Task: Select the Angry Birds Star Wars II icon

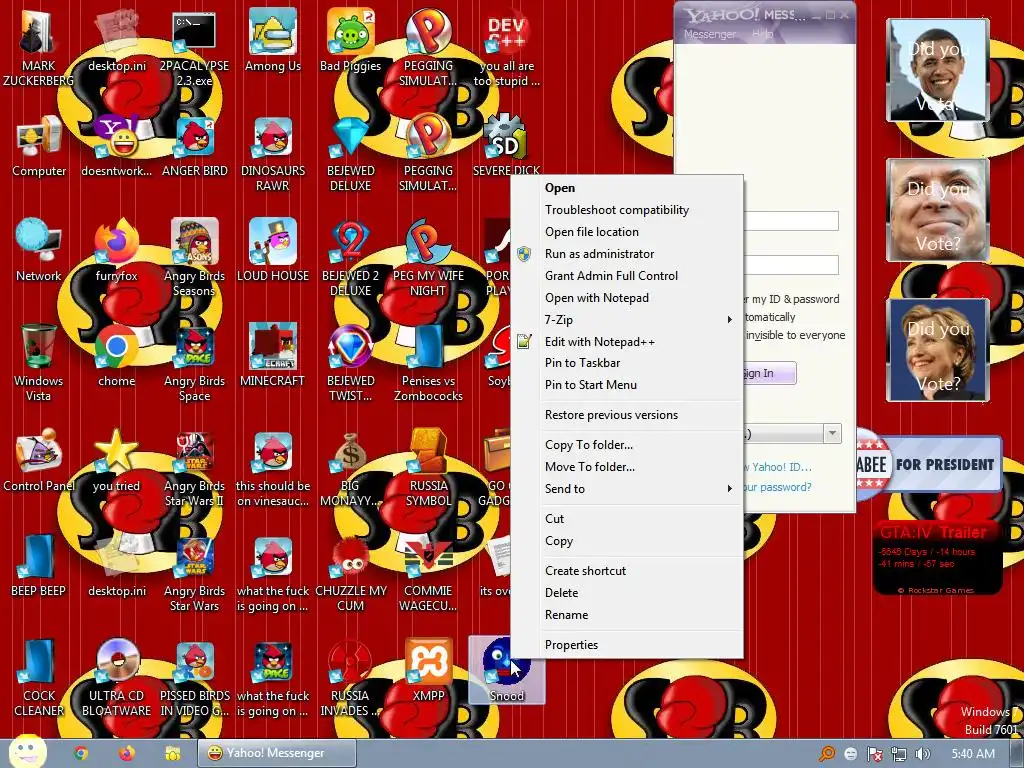Action: click(194, 468)
